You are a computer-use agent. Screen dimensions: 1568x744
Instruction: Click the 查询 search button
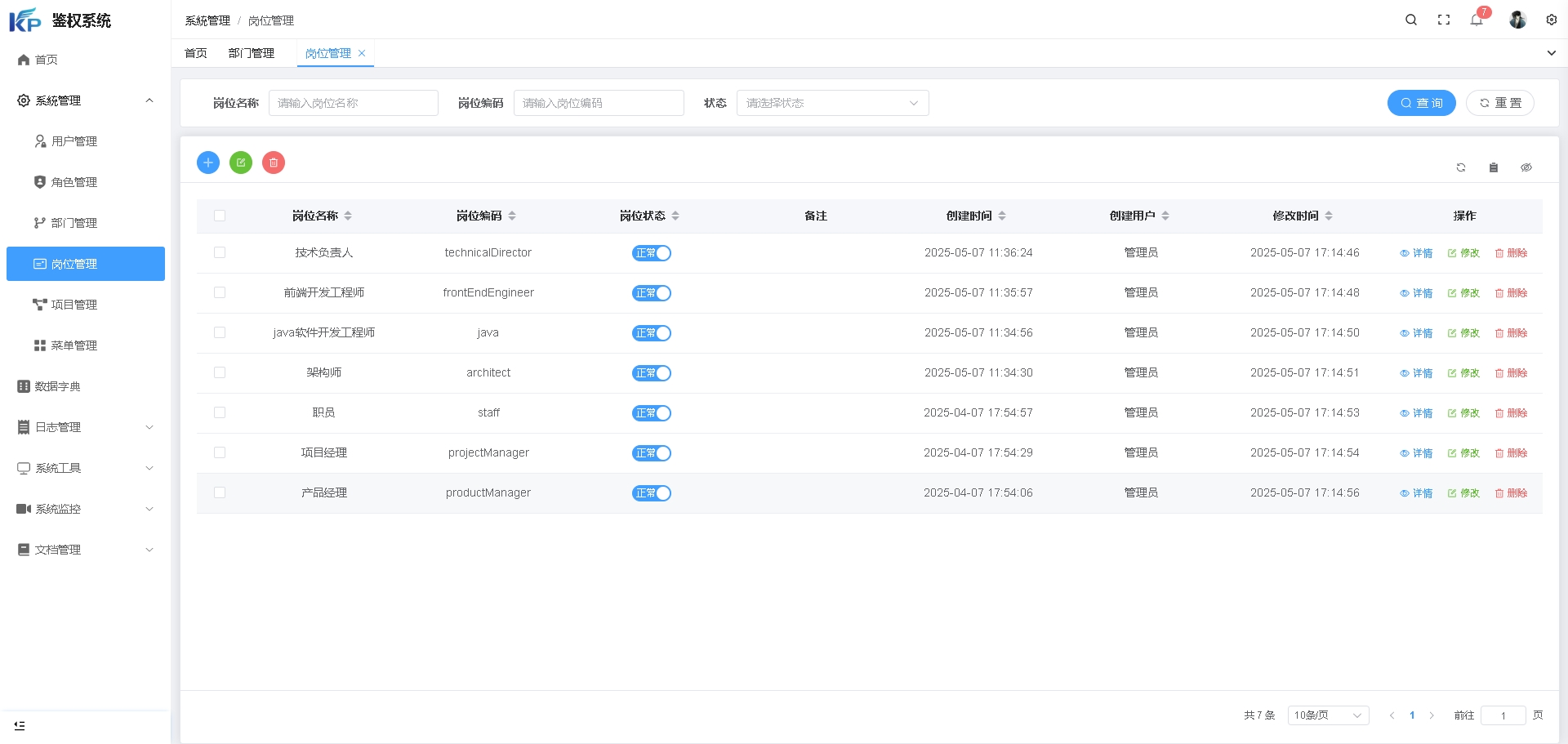pyautogui.click(x=1421, y=103)
